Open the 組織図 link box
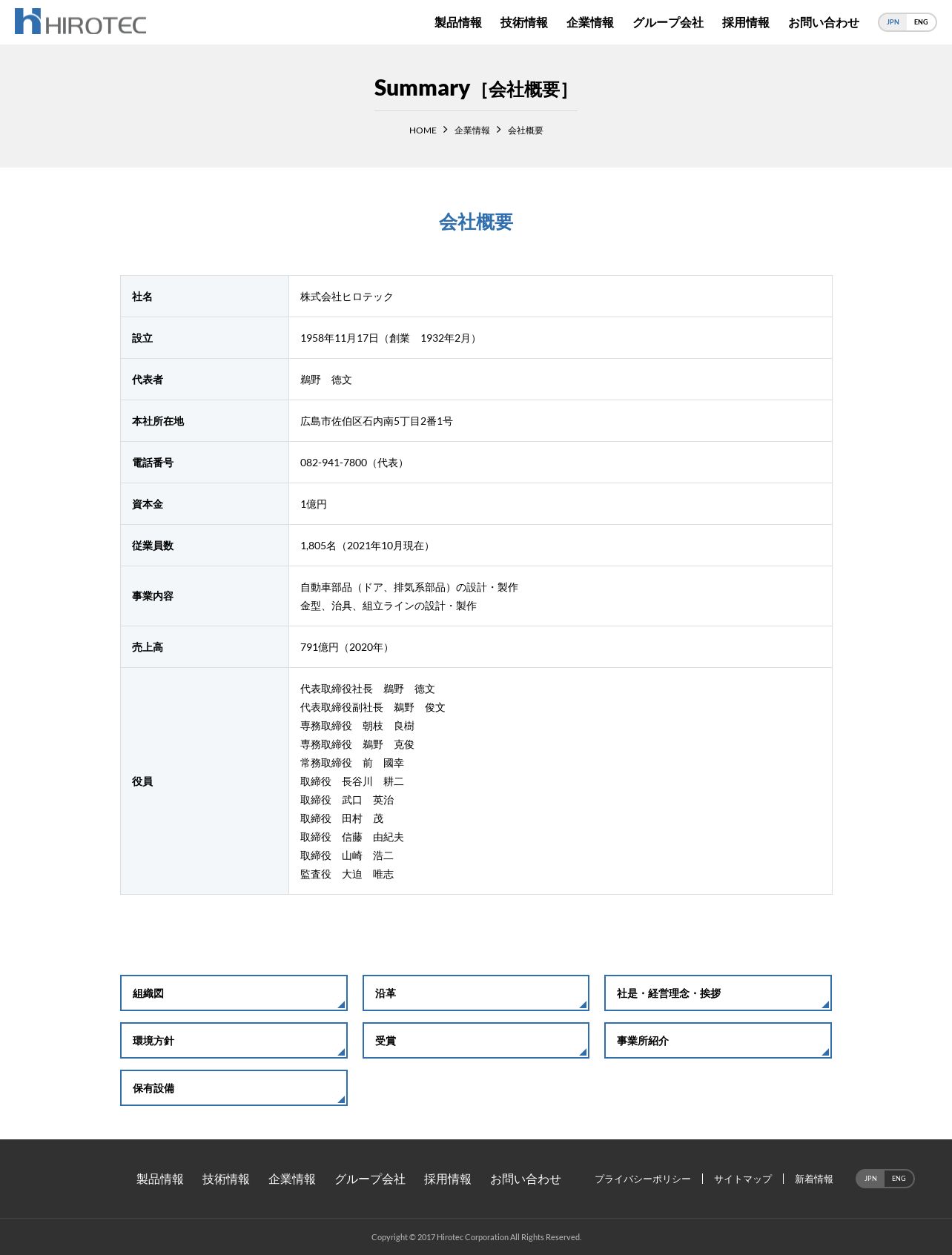The height and width of the screenshot is (1255, 952). pos(234,993)
